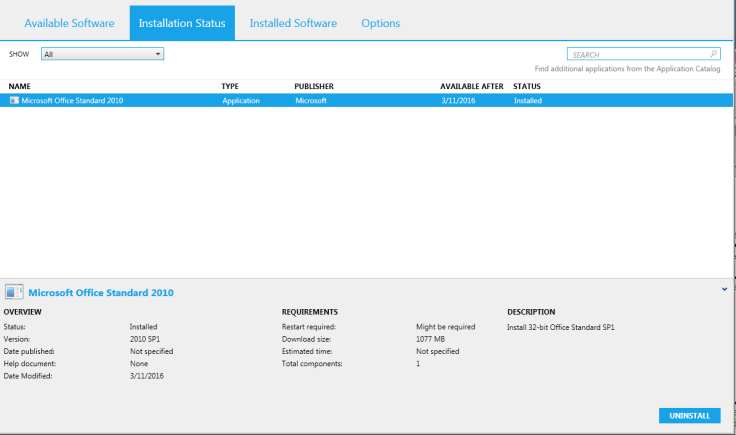Go to the Options tab
The width and height of the screenshot is (736, 435).
click(x=380, y=23)
